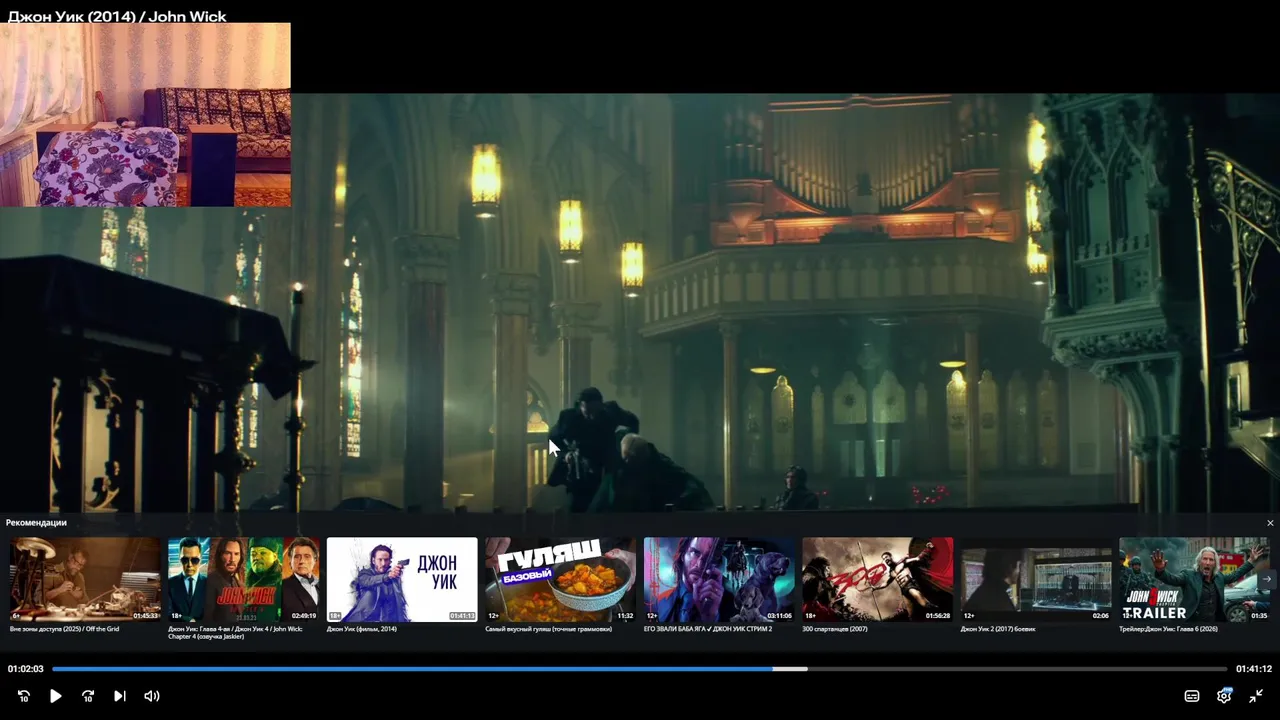This screenshot has width=1280, height=720.
Task: Click the elapsed time 01:02:03
Action: coord(26,669)
